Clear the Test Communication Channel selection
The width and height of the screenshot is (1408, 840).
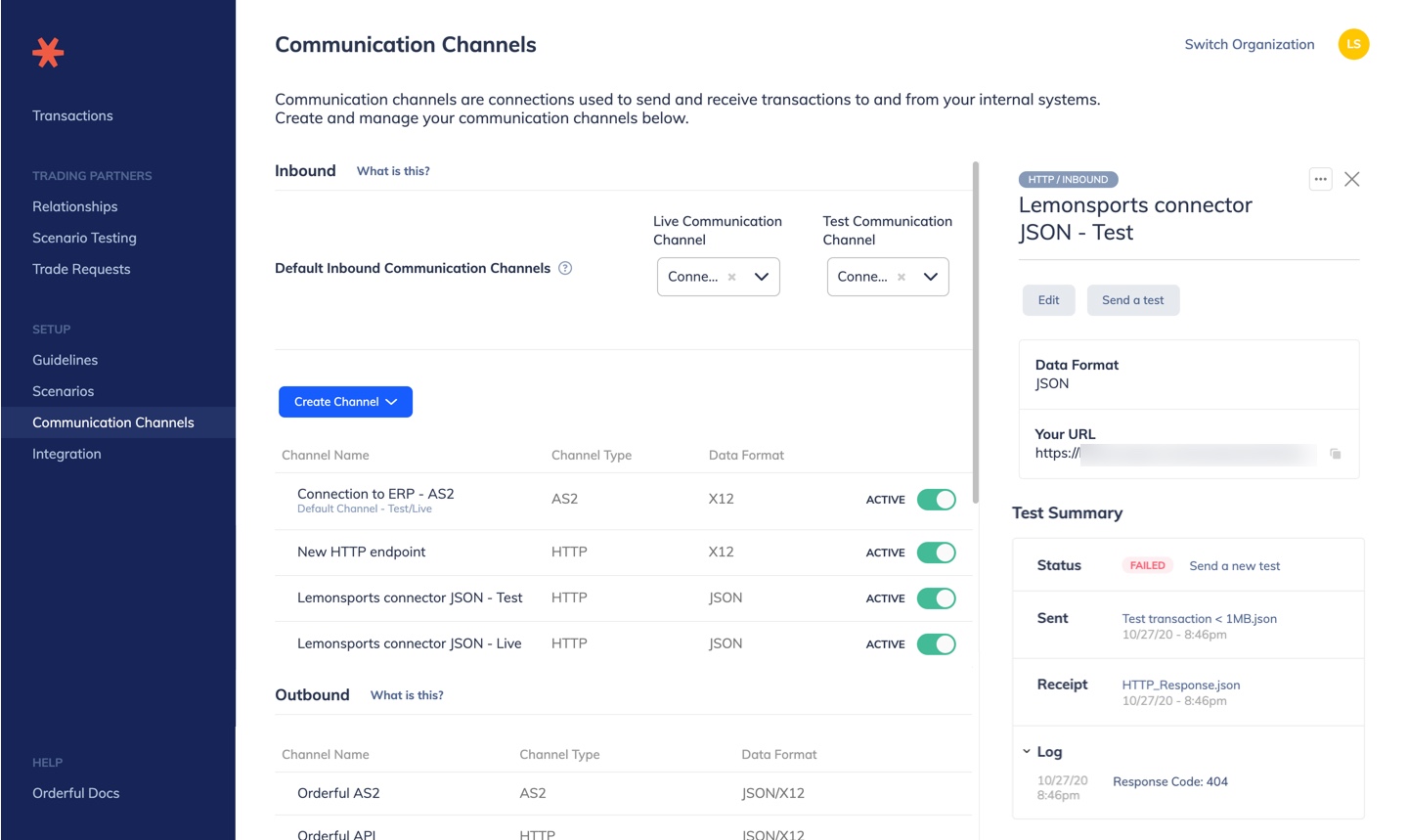click(902, 277)
